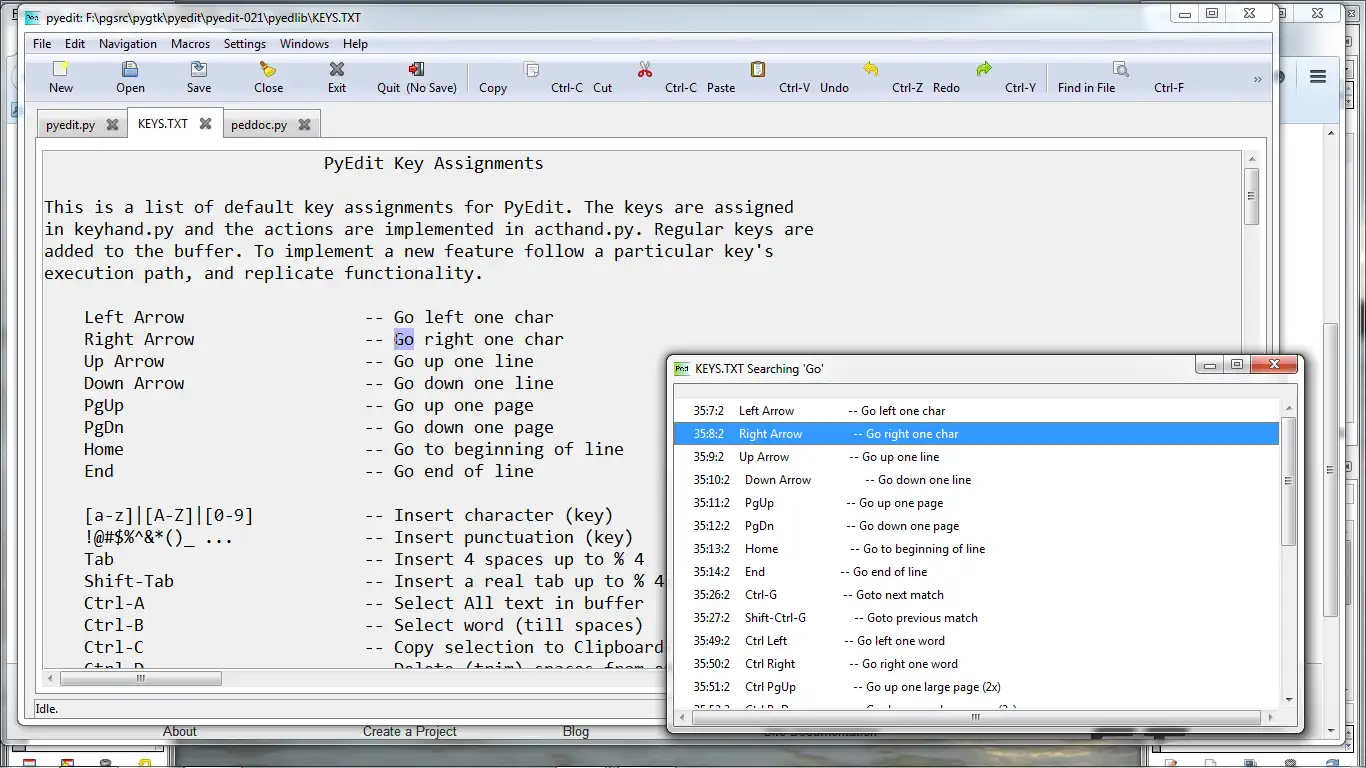The width and height of the screenshot is (1366, 768).
Task: Open the Help menu
Action: pyautogui.click(x=355, y=44)
